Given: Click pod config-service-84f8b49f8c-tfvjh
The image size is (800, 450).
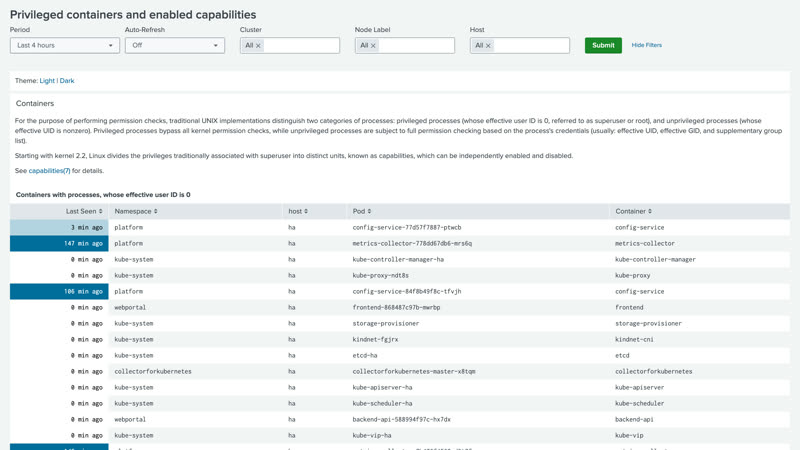Looking at the screenshot, I should [x=407, y=291].
